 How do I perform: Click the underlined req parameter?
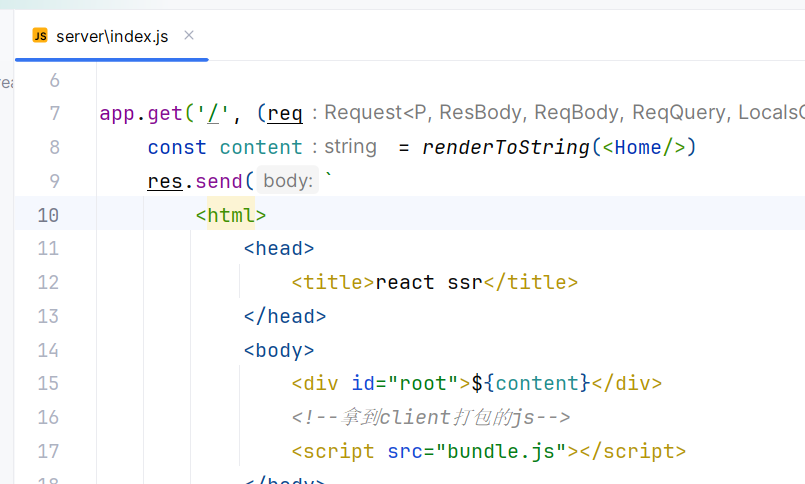285,113
